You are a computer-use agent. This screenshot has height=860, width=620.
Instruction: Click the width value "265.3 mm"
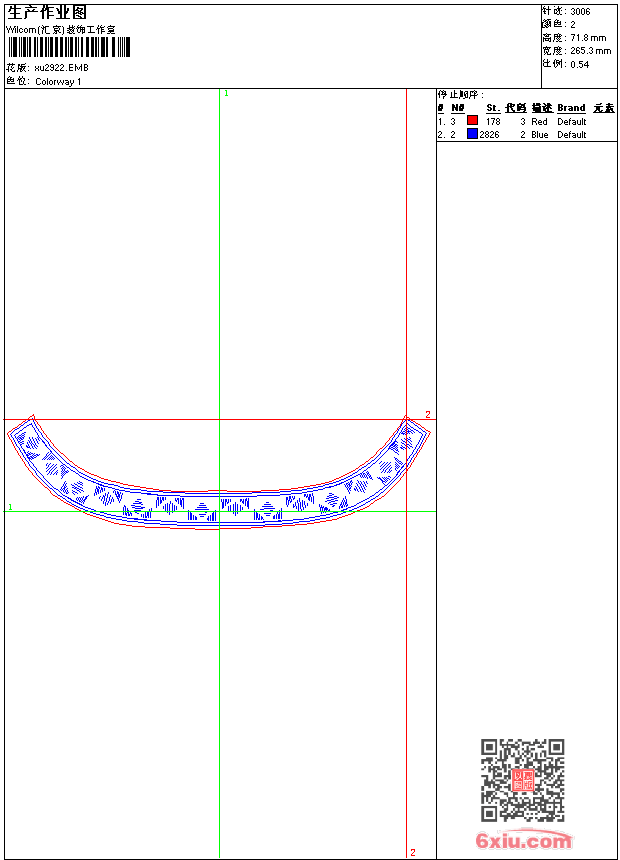tap(590, 51)
